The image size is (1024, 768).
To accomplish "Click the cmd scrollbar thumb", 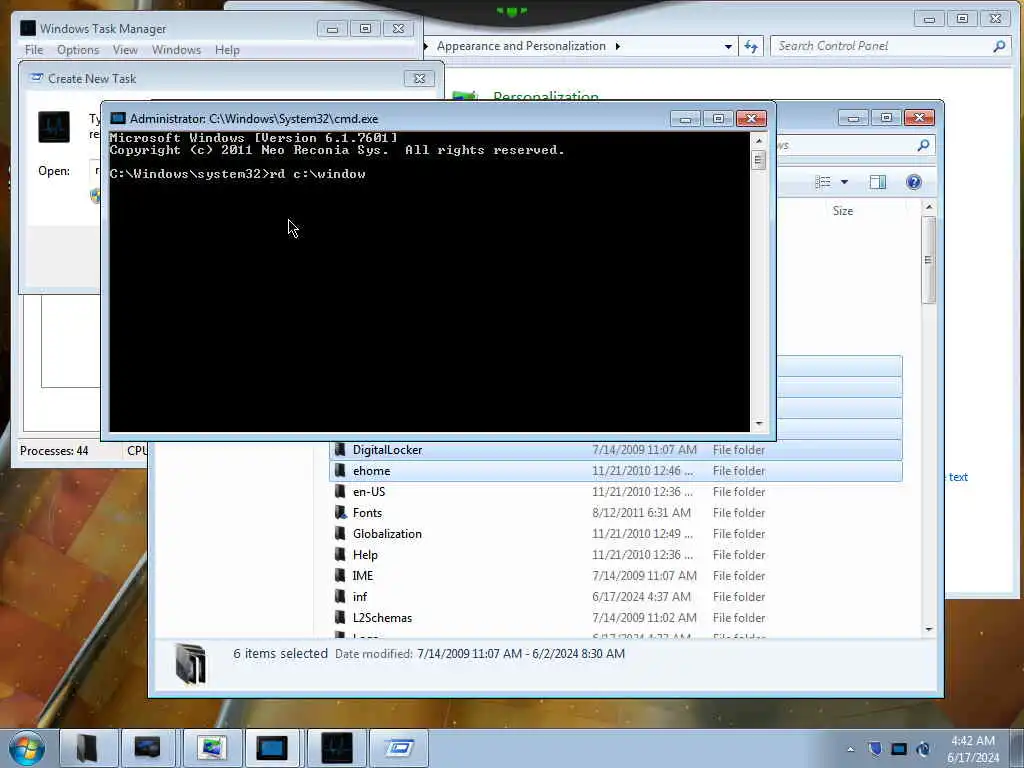I will click(x=759, y=160).
